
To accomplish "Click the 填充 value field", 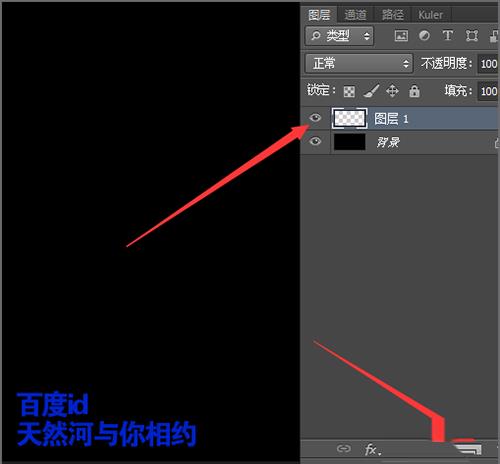I will coord(488,91).
